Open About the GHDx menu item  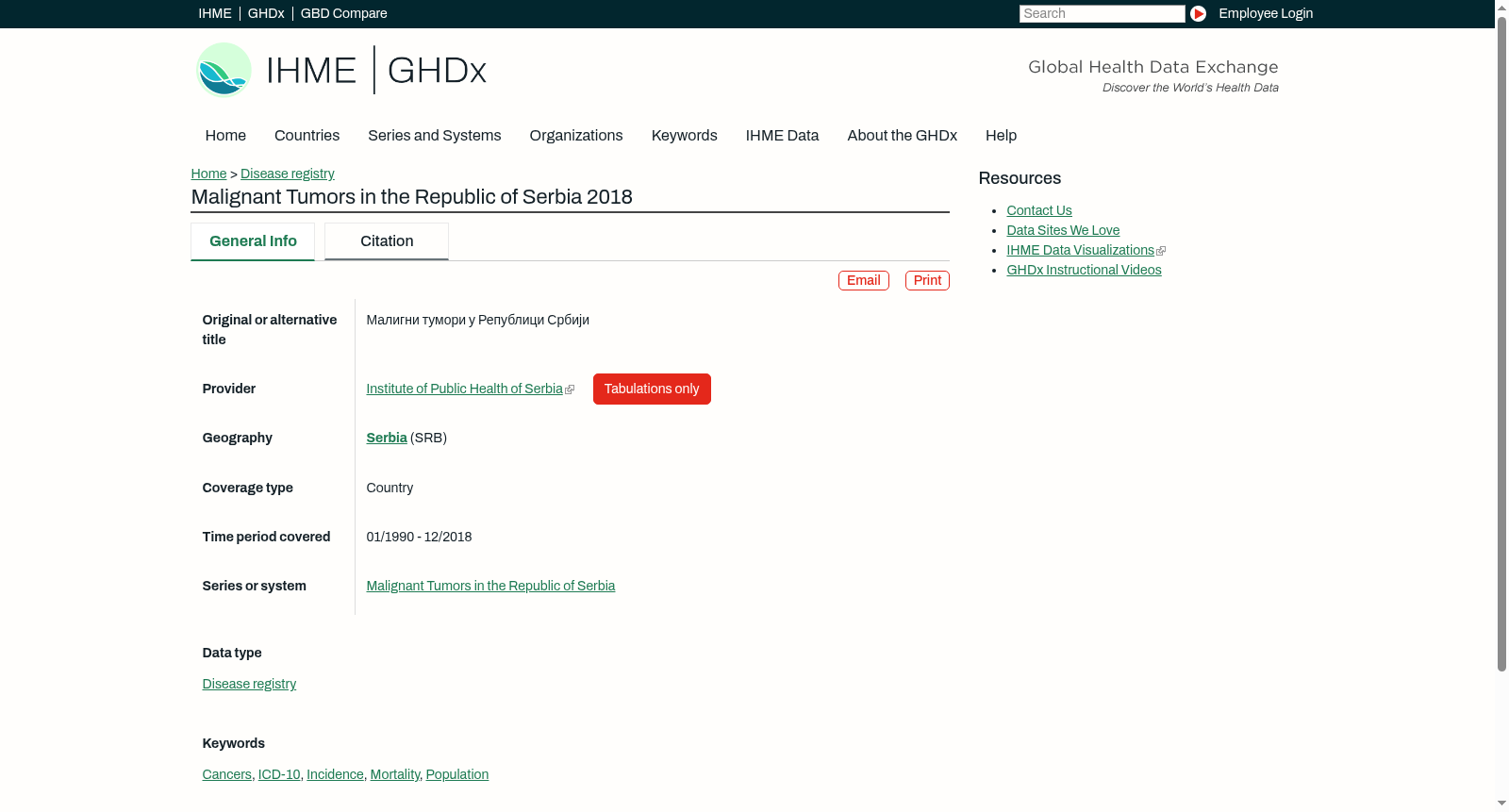(902, 135)
